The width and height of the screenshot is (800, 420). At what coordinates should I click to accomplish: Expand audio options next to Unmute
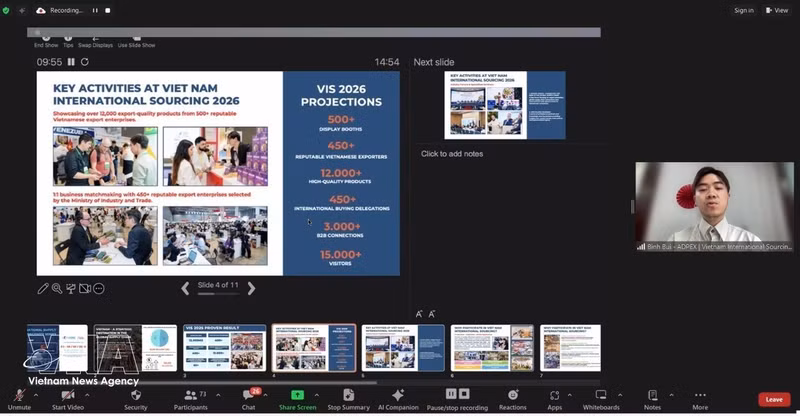(x=36, y=395)
